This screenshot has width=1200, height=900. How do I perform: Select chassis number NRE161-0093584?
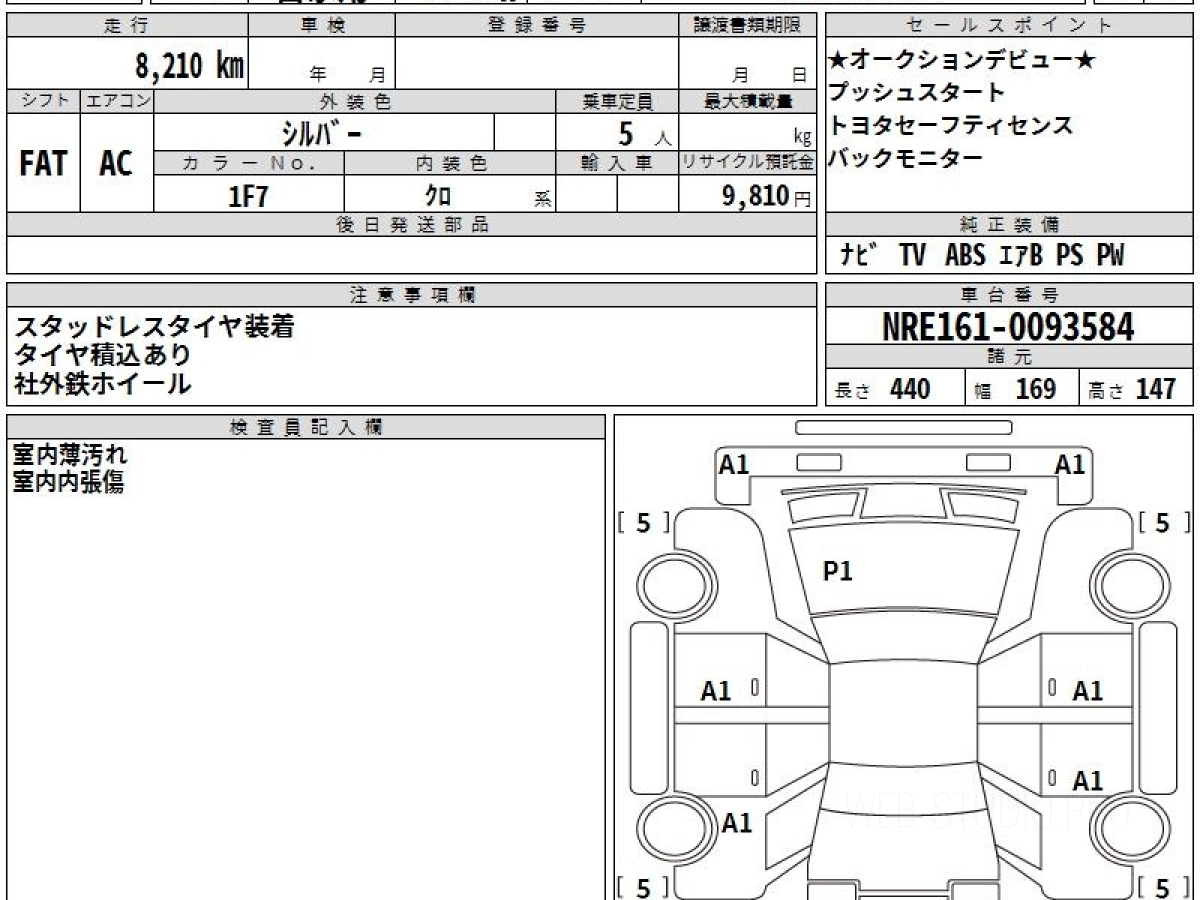click(x=1009, y=327)
